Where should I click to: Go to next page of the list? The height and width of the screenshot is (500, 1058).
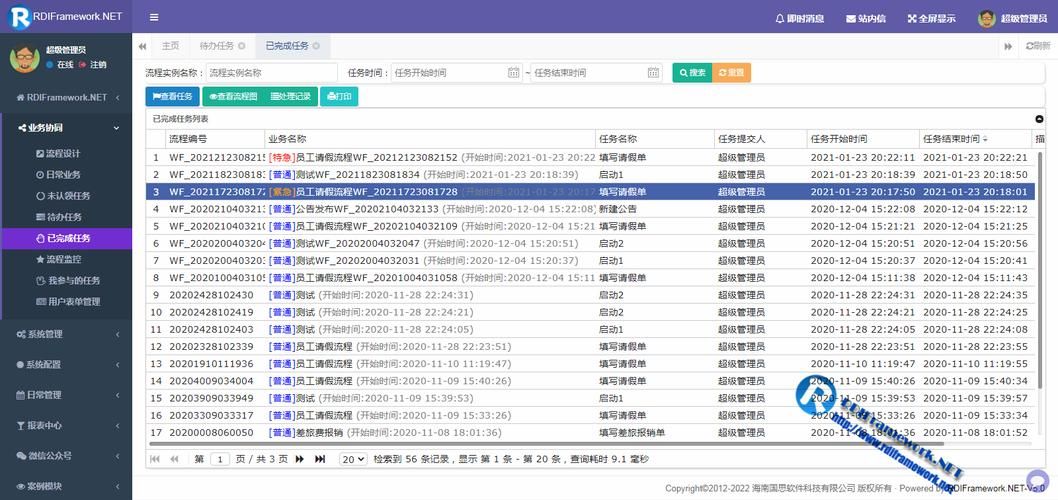point(300,459)
